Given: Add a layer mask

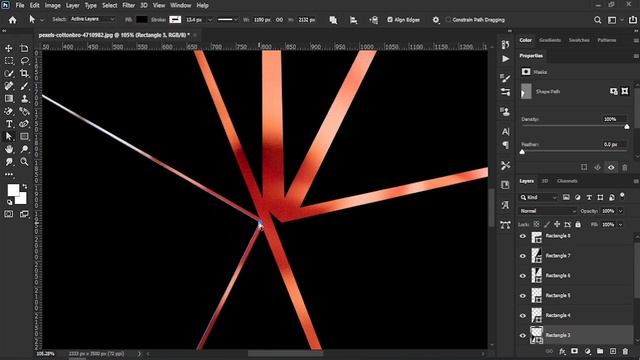Looking at the screenshot, I should click(574, 351).
